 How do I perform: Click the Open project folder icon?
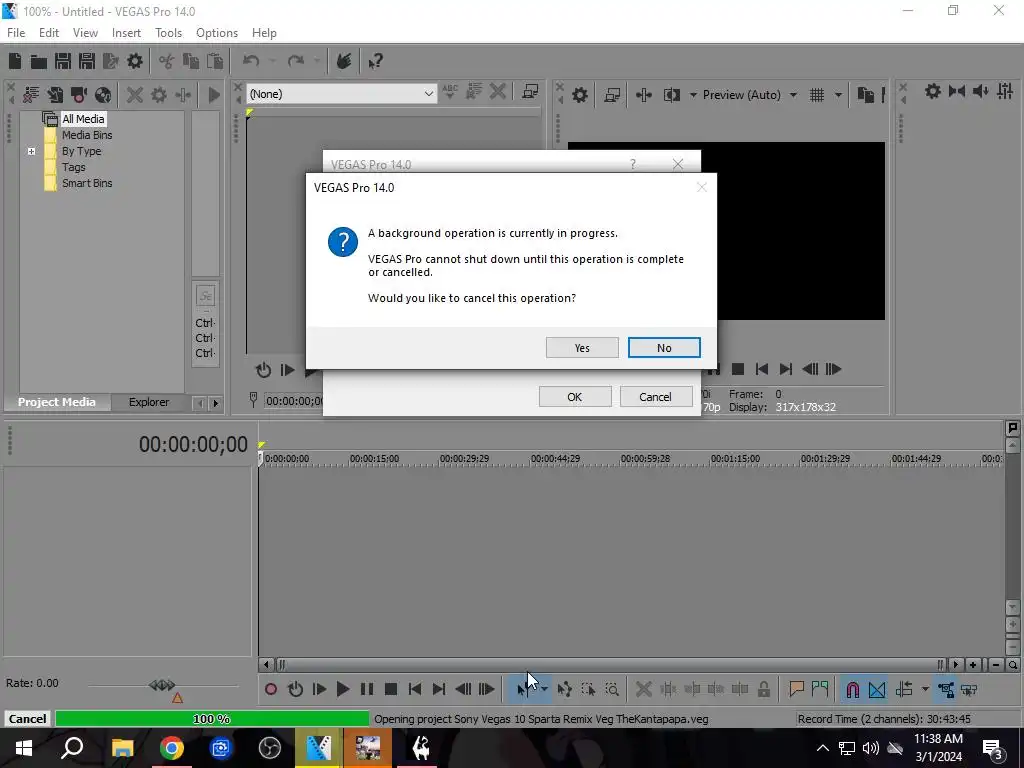click(x=39, y=61)
